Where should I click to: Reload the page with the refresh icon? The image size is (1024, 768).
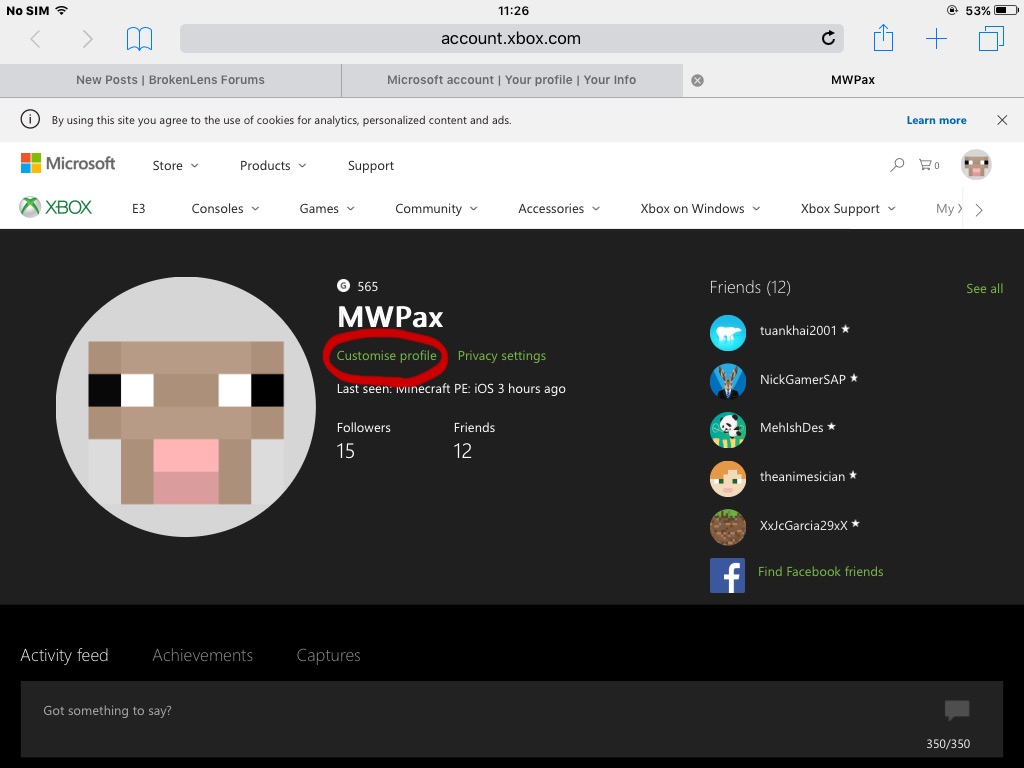coord(828,39)
